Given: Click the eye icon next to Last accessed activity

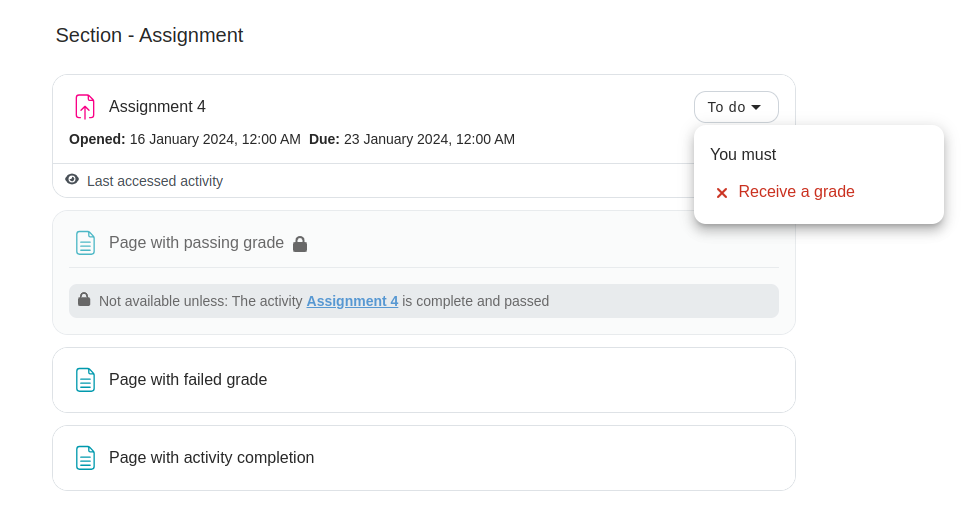Looking at the screenshot, I should pyautogui.click(x=72, y=179).
